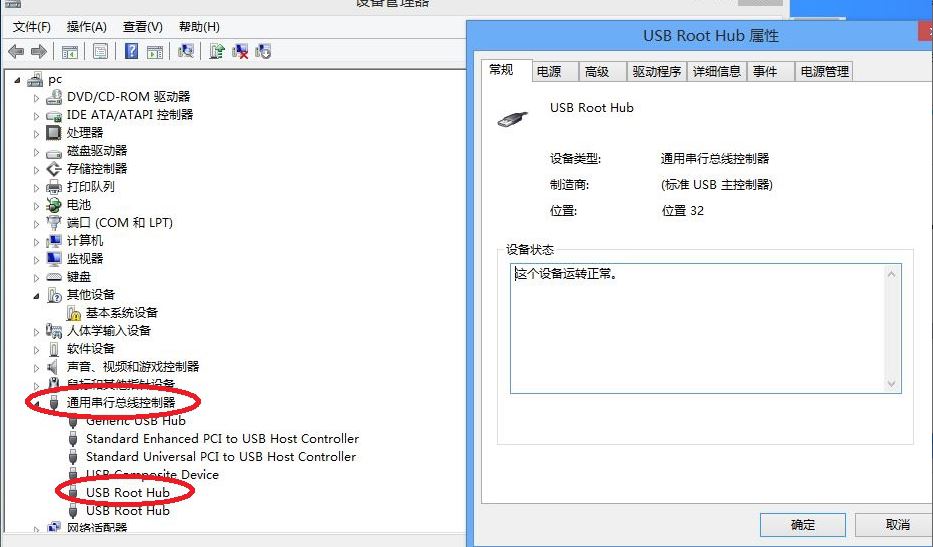Switch to the 详细信息 tab
Viewport: 933px width, 547px height.
pyautogui.click(x=716, y=72)
